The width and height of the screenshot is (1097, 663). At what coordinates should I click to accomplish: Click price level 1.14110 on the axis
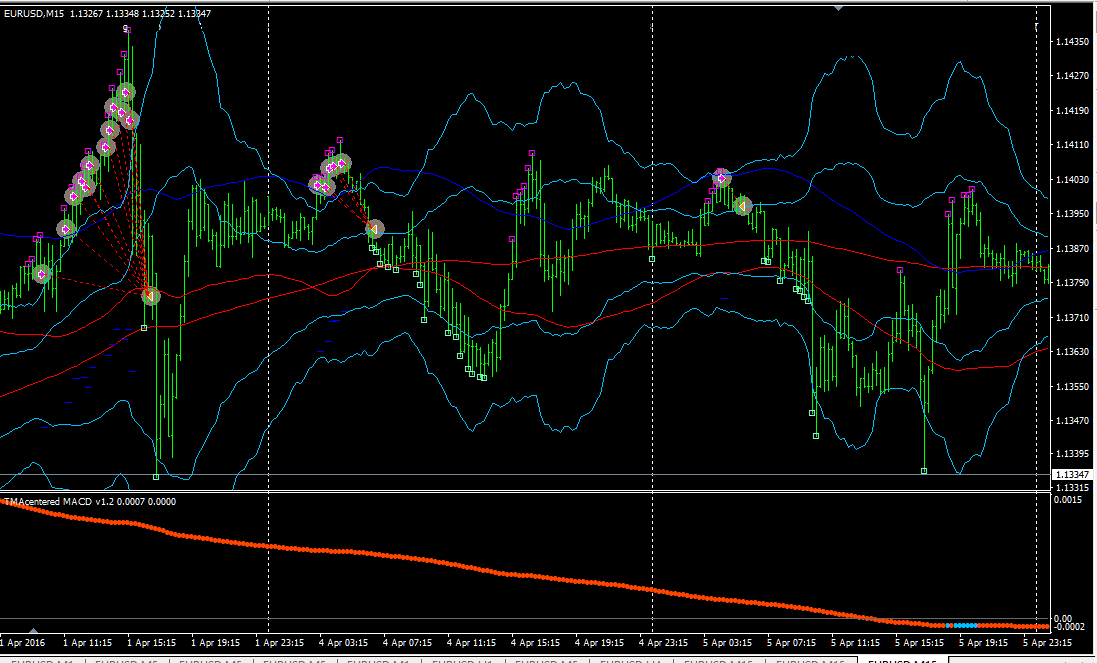click(1073, 145)
